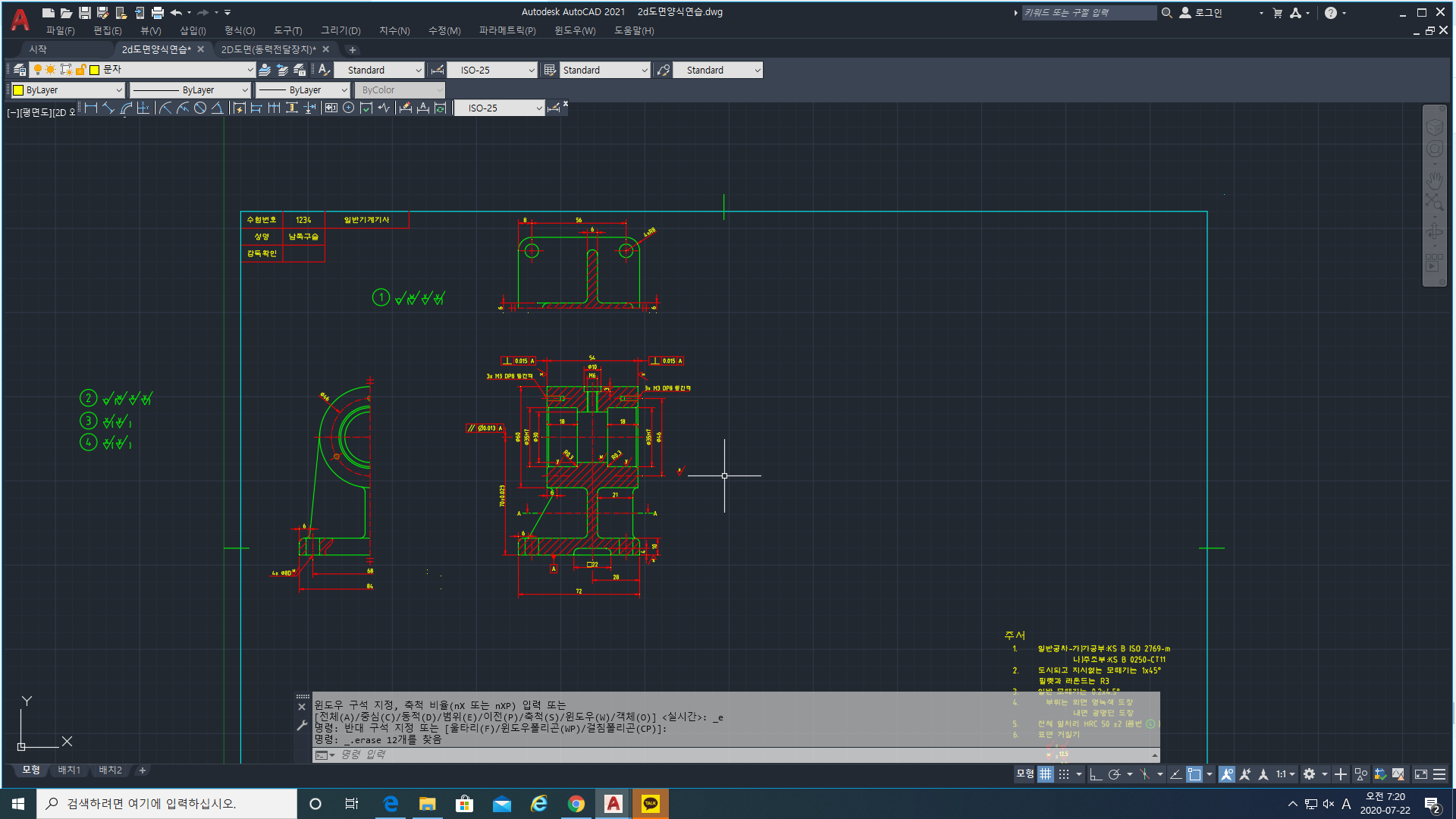Click the layer color swatch in layer list
Screen dimensions: 1456x819
[95, 70]
